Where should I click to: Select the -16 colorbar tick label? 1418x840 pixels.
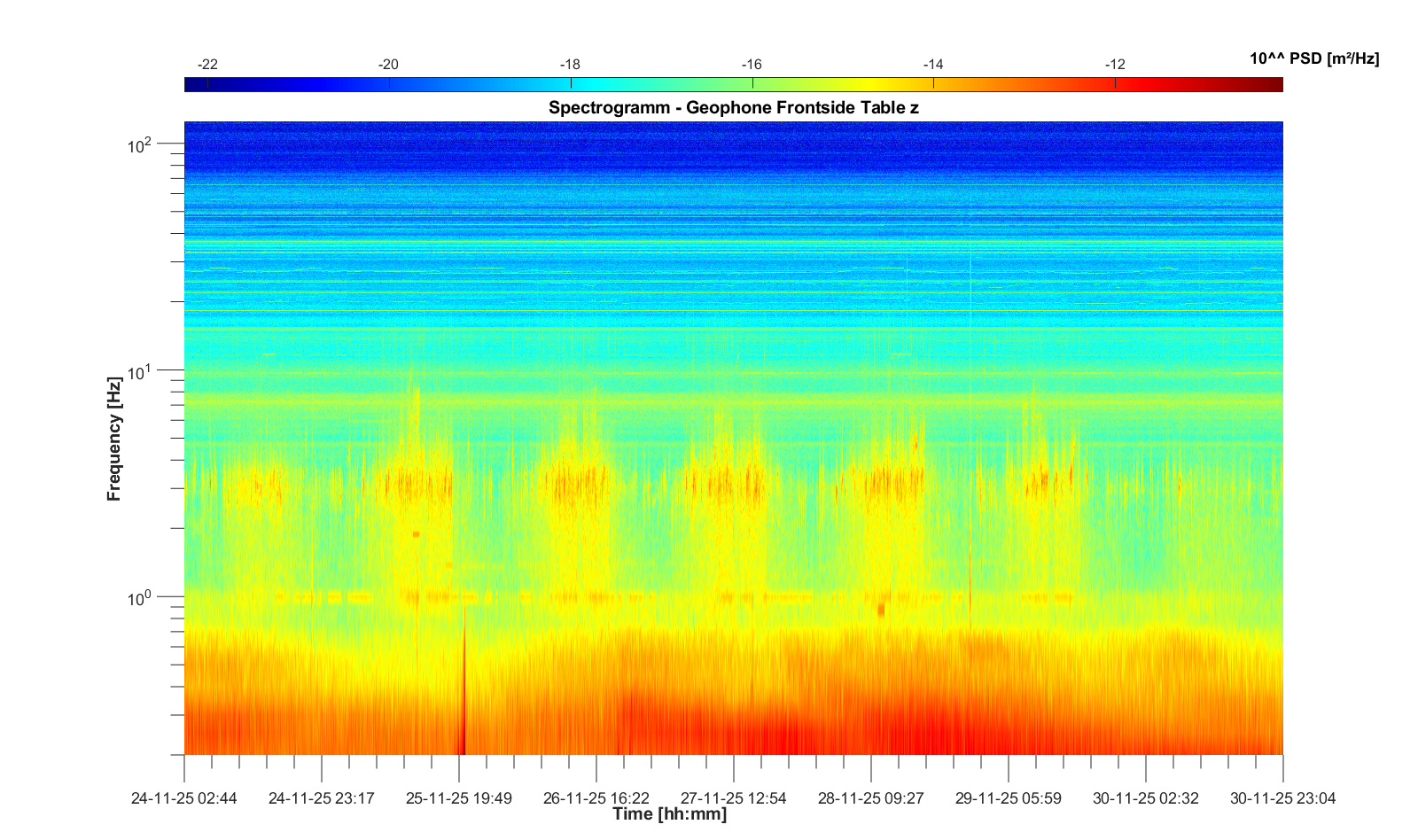click(x=752, y=65)
